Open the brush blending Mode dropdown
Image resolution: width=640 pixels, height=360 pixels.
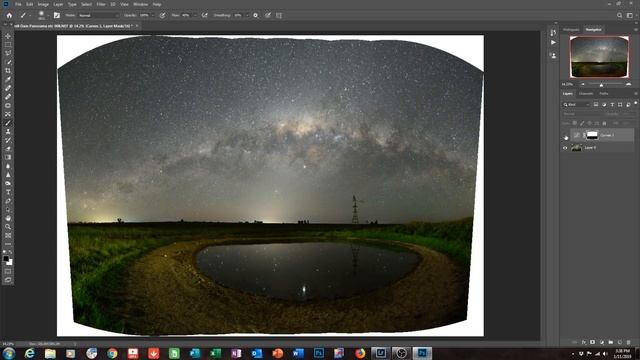[x=98, y=15]
